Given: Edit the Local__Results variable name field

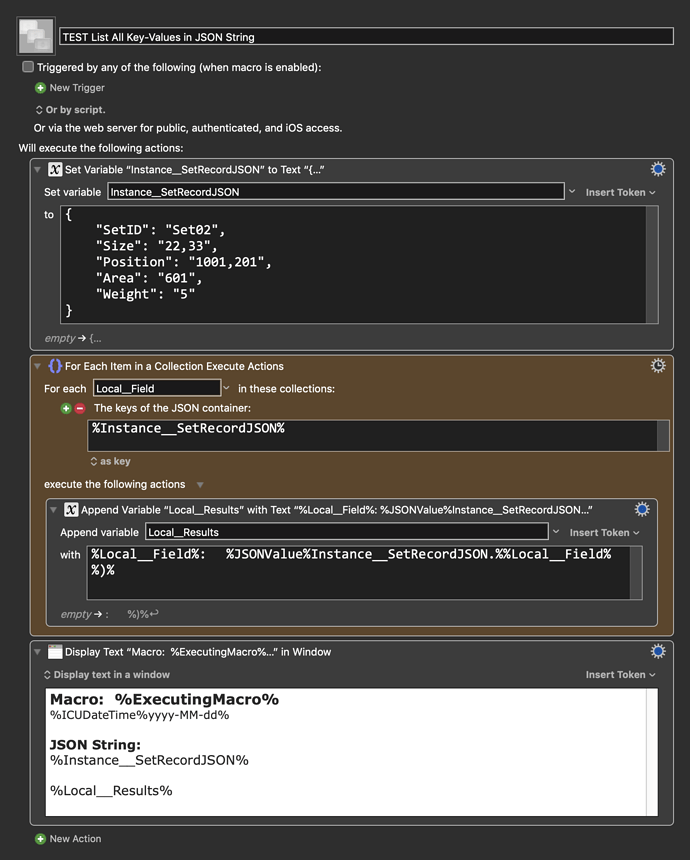Looking at the screenshot, I should pos(347,532).
